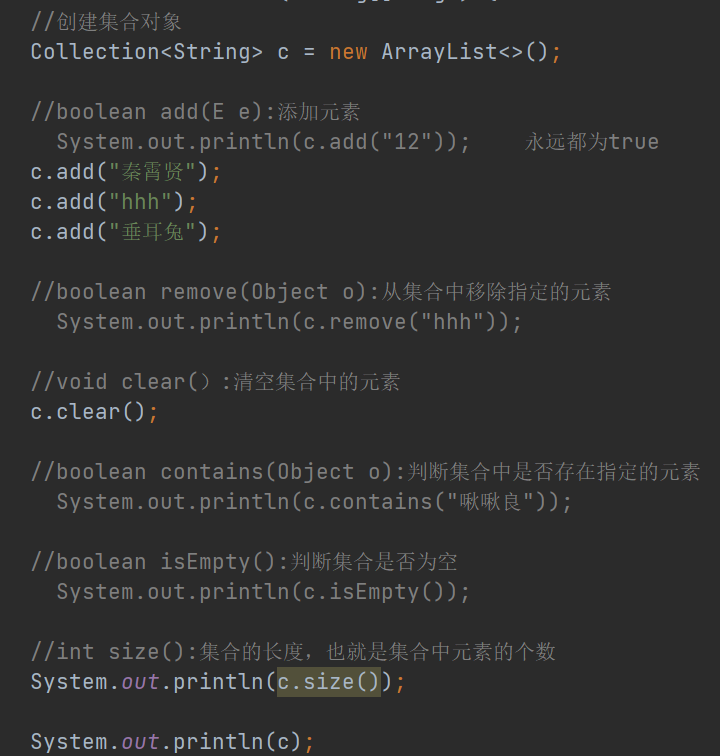Image resolution: width=720 pixels, height=756 pixels.
Task: Click ArrayList<>() constructor call
Action: click(x=465, y=52)
